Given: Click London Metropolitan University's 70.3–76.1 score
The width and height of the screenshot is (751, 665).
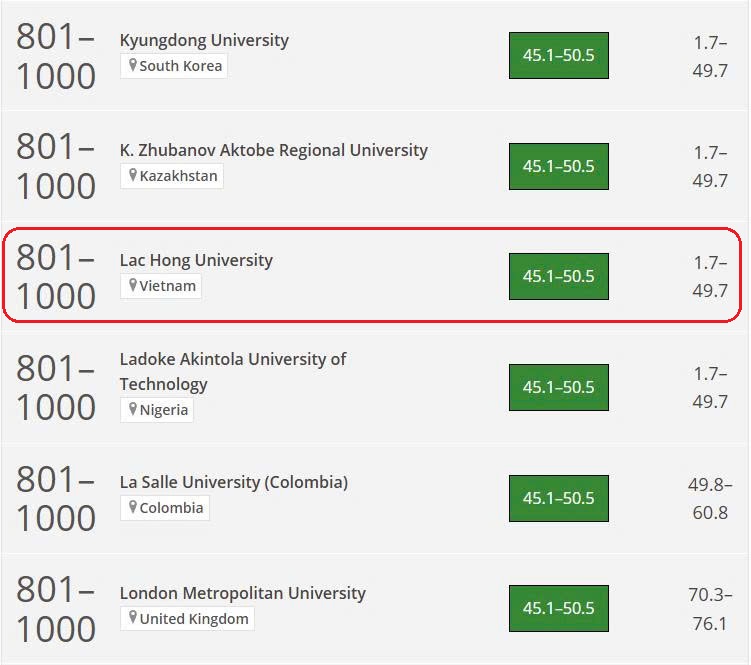Looking at the screenshot, I should coord(708,608).
